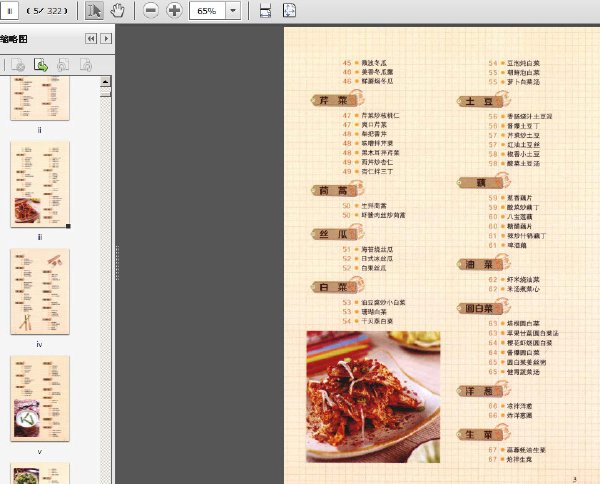Image resolution: width=600 pixels, height=484 pixels.
Task: Choose fit-width scrolling mode icon
Action: pos(266,11)
